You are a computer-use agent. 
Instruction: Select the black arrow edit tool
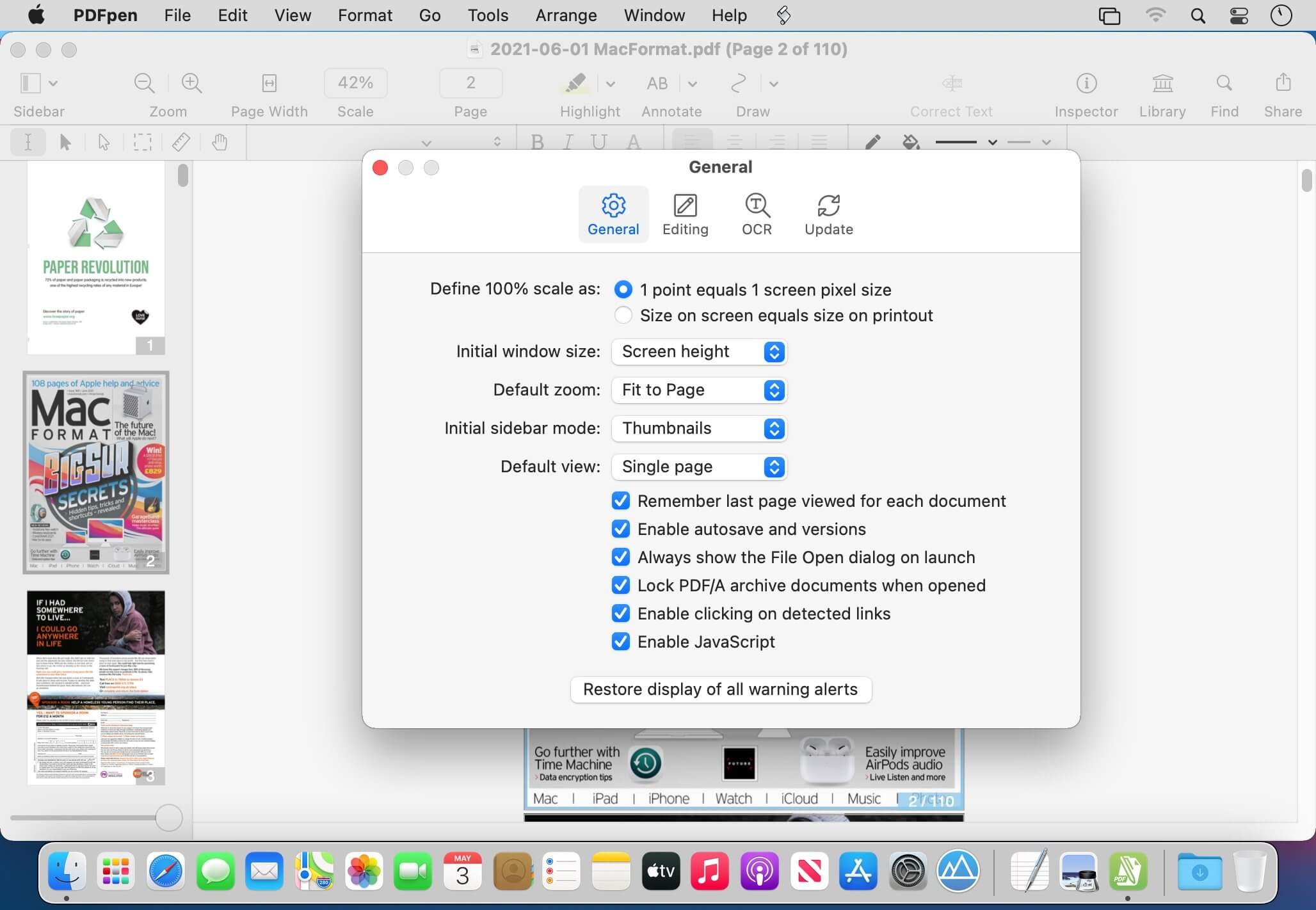[x=65, y=142]
